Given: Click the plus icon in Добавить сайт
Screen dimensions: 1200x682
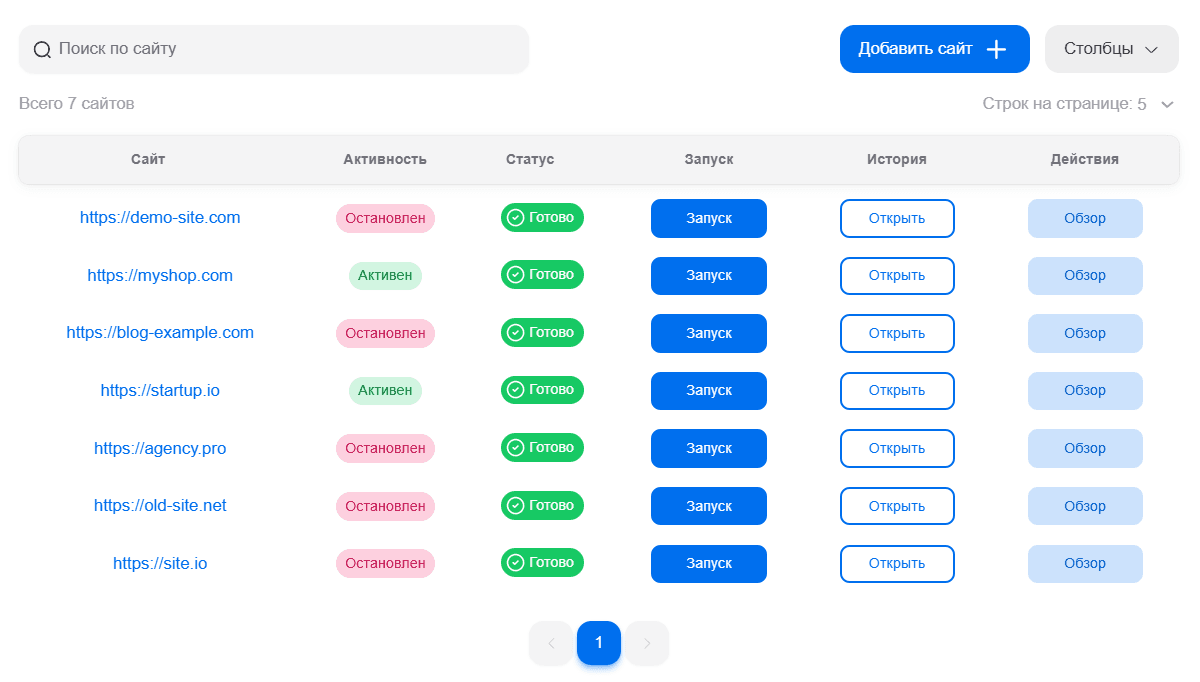Looking at the screenshot, I should pos(996,50).
